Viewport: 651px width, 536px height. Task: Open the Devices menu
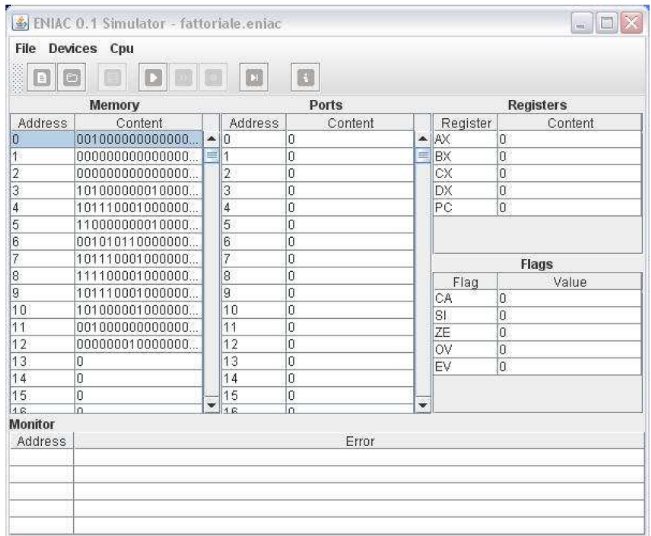pyautogui.click(x=73, y=49)
